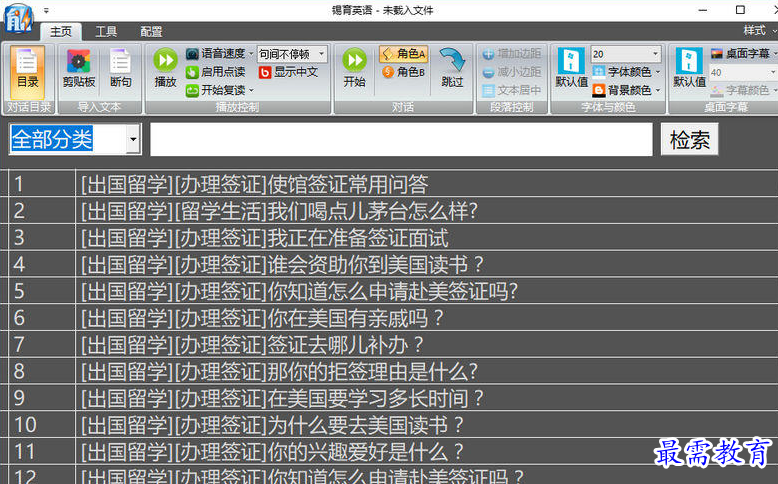Toggle 显示中文 Chinese display
Image resolution: width=778 pixels, height=484 pixels.
coord(288,72)
